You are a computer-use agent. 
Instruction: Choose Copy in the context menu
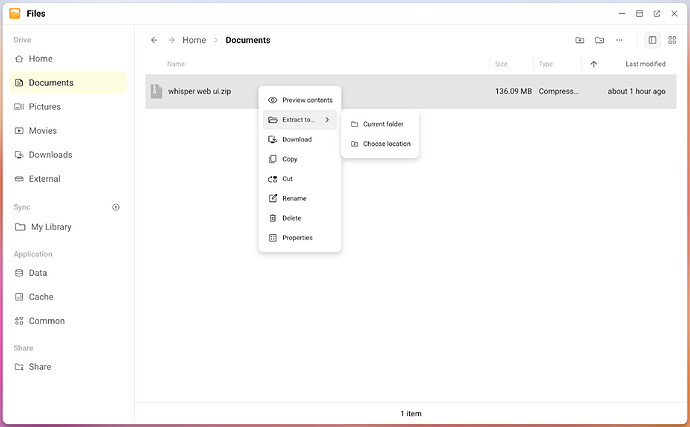point(300,159)
